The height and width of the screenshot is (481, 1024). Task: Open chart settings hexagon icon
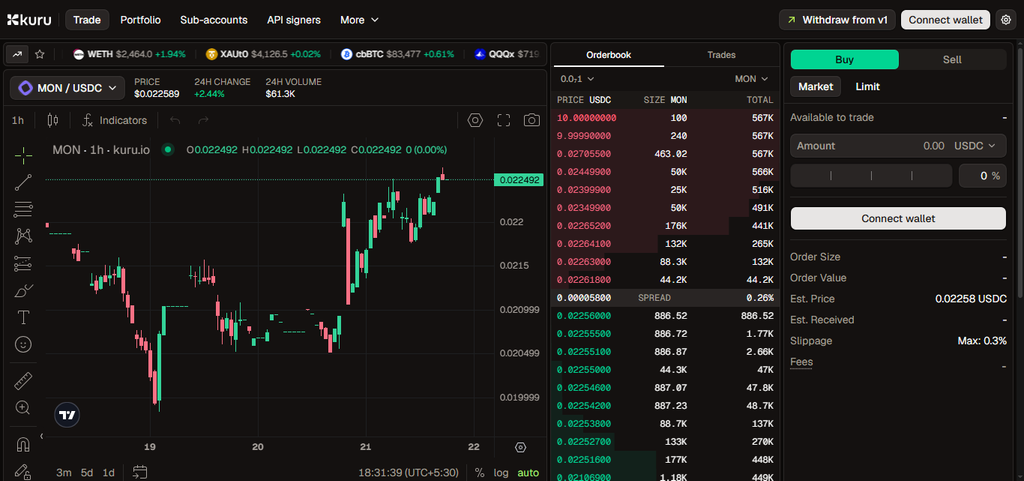[475, 120]
